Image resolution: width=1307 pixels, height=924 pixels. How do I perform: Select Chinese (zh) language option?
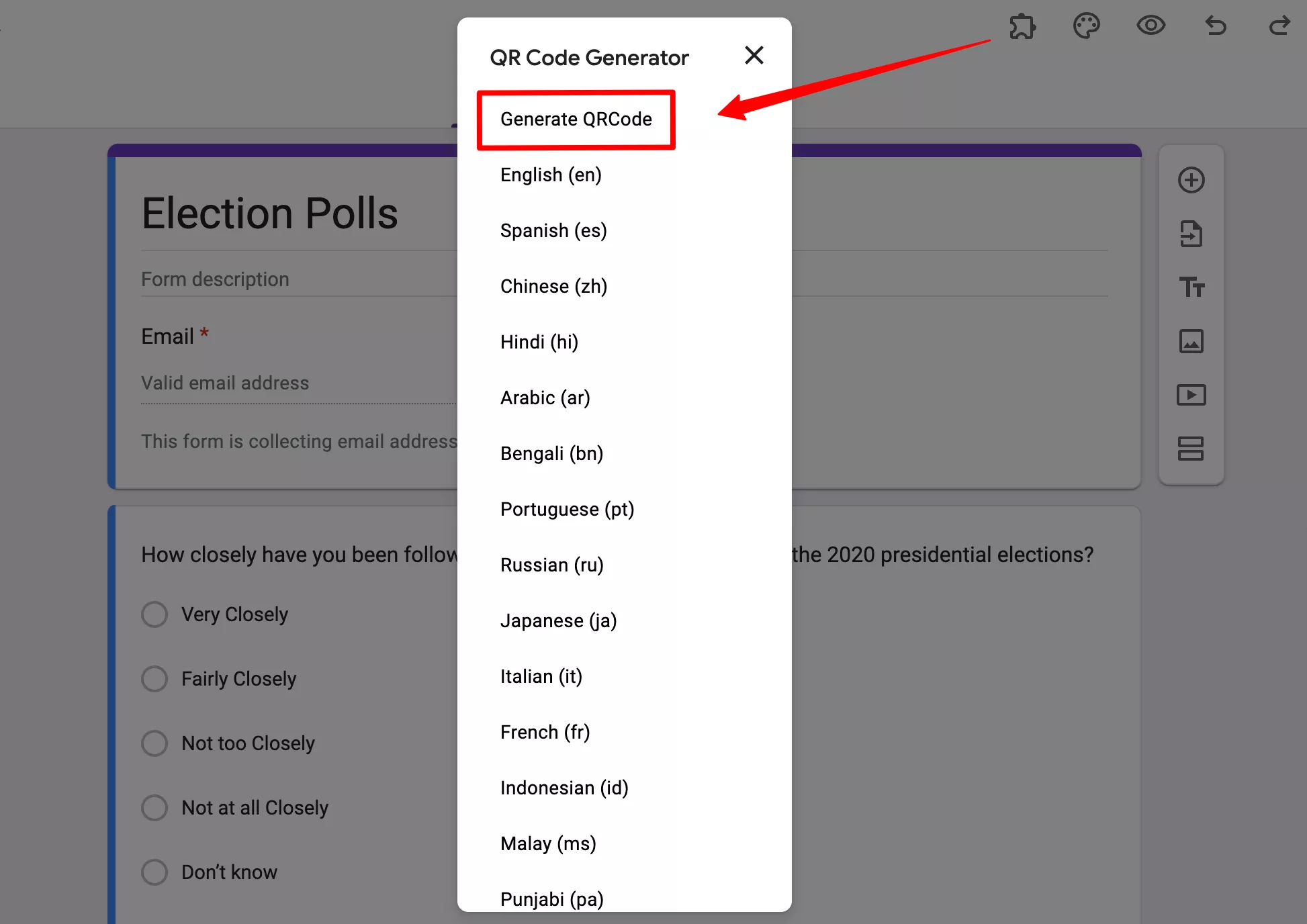tap(554, 286)
